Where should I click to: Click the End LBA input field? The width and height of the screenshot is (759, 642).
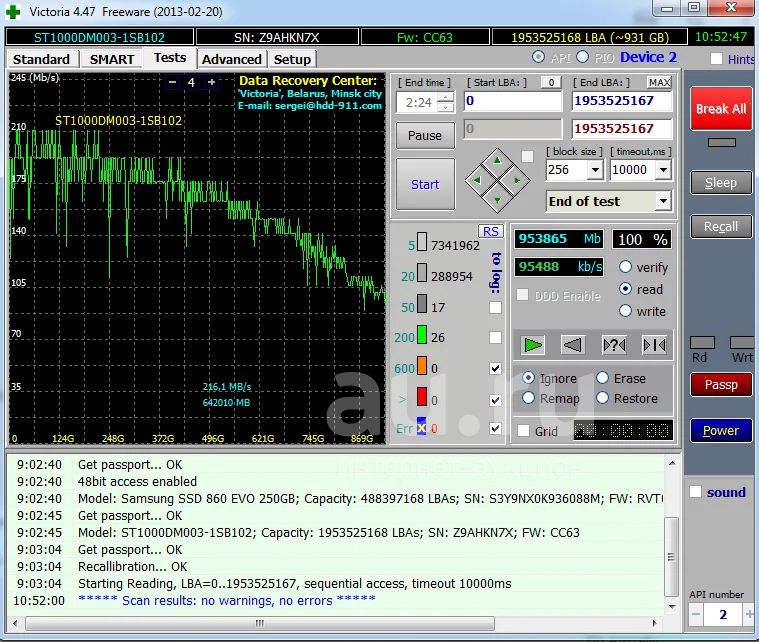(622, 101)
